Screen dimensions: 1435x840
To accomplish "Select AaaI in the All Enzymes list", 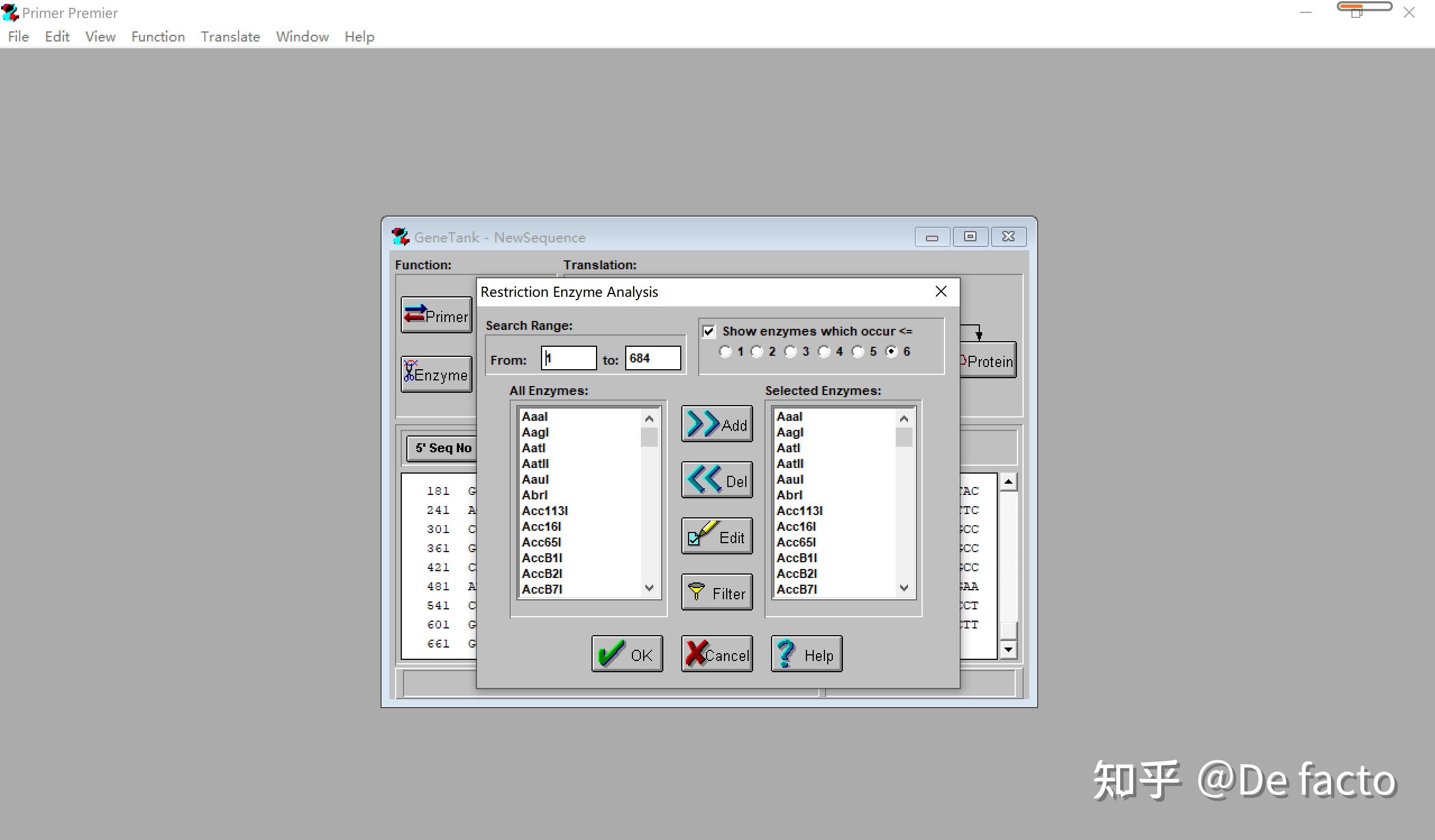I will click(581, 417).
